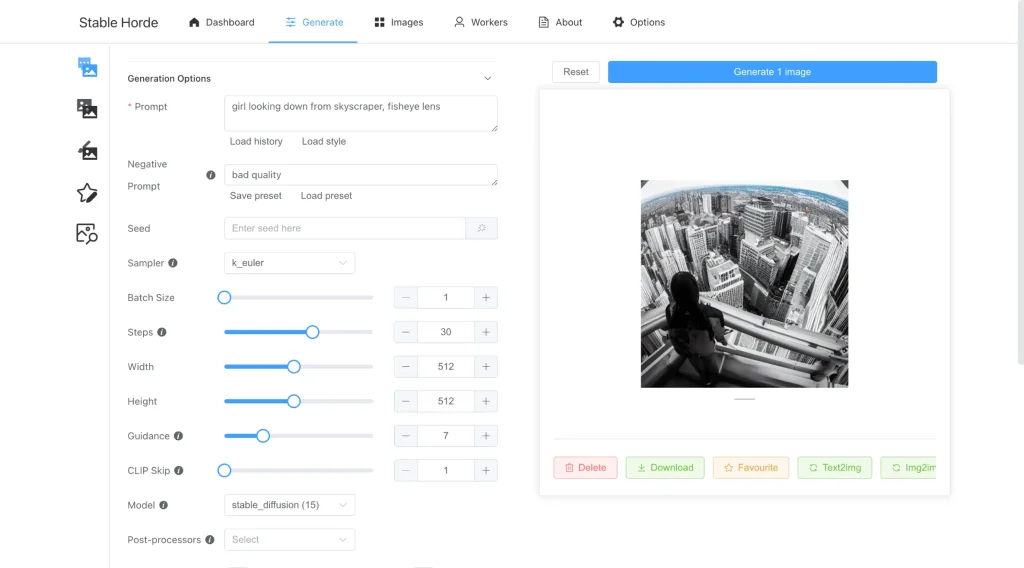Screen dimensions: 1024x568
Task: Click the Negative Prompt info icon
Action: (210, 175)
